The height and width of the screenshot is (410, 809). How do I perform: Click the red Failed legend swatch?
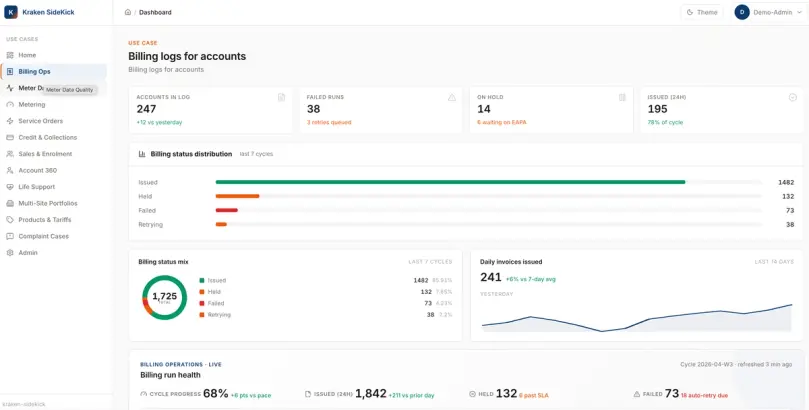[202, 303]
